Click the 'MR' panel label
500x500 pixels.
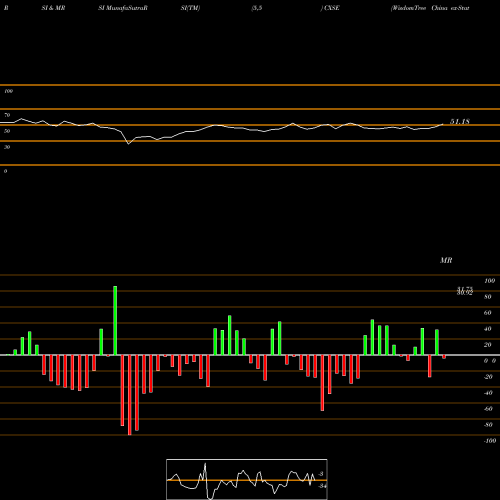point(446,260)
